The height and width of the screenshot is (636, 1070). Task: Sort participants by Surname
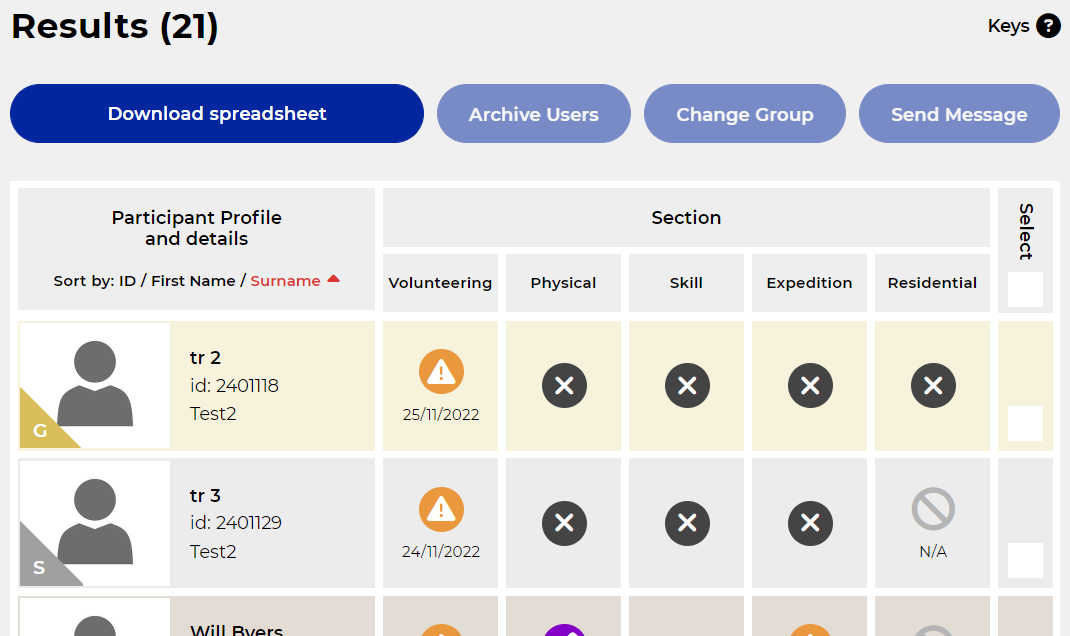[x=285, y=280]
